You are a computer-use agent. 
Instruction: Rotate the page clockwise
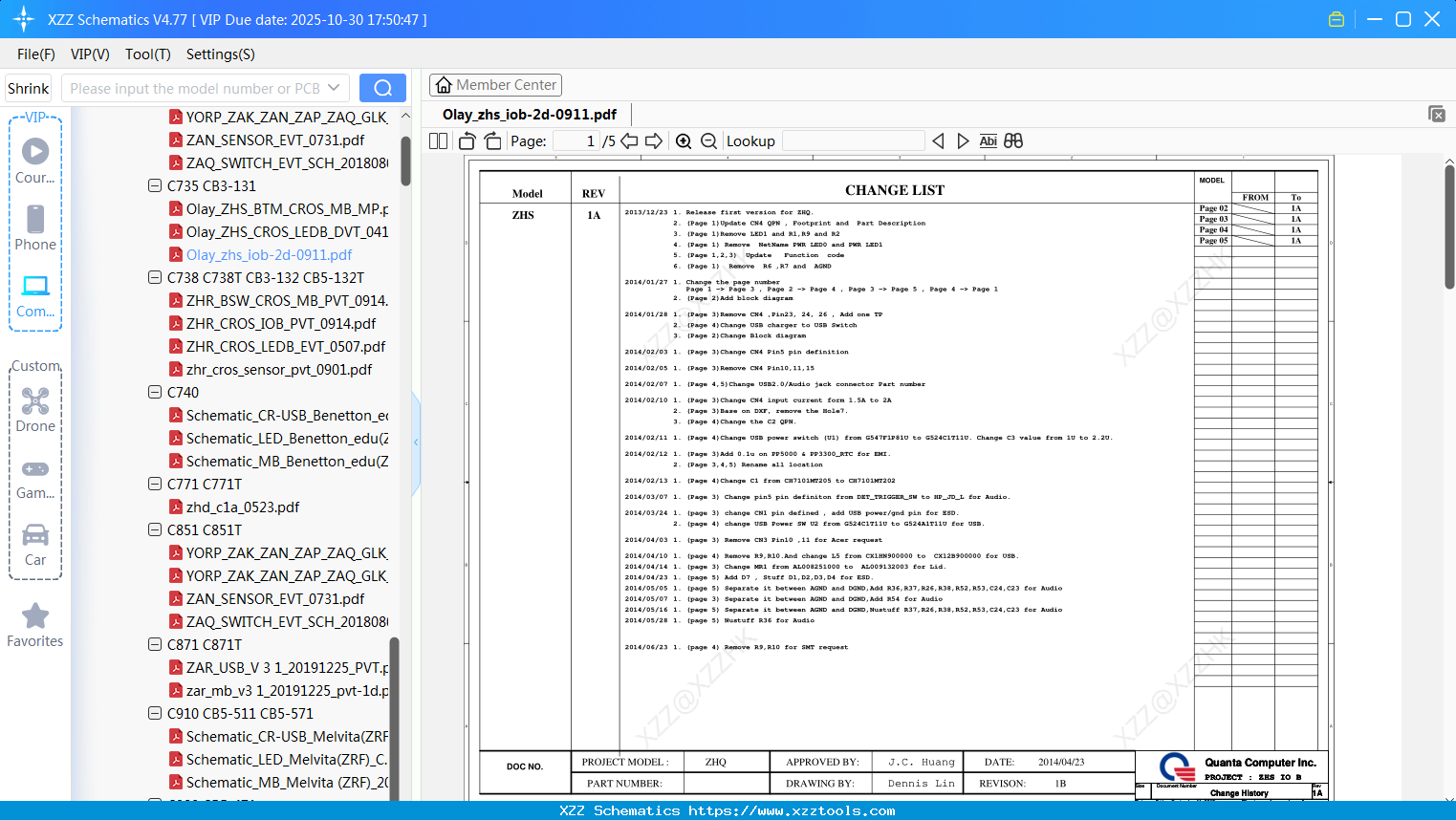tap(492, 141)
